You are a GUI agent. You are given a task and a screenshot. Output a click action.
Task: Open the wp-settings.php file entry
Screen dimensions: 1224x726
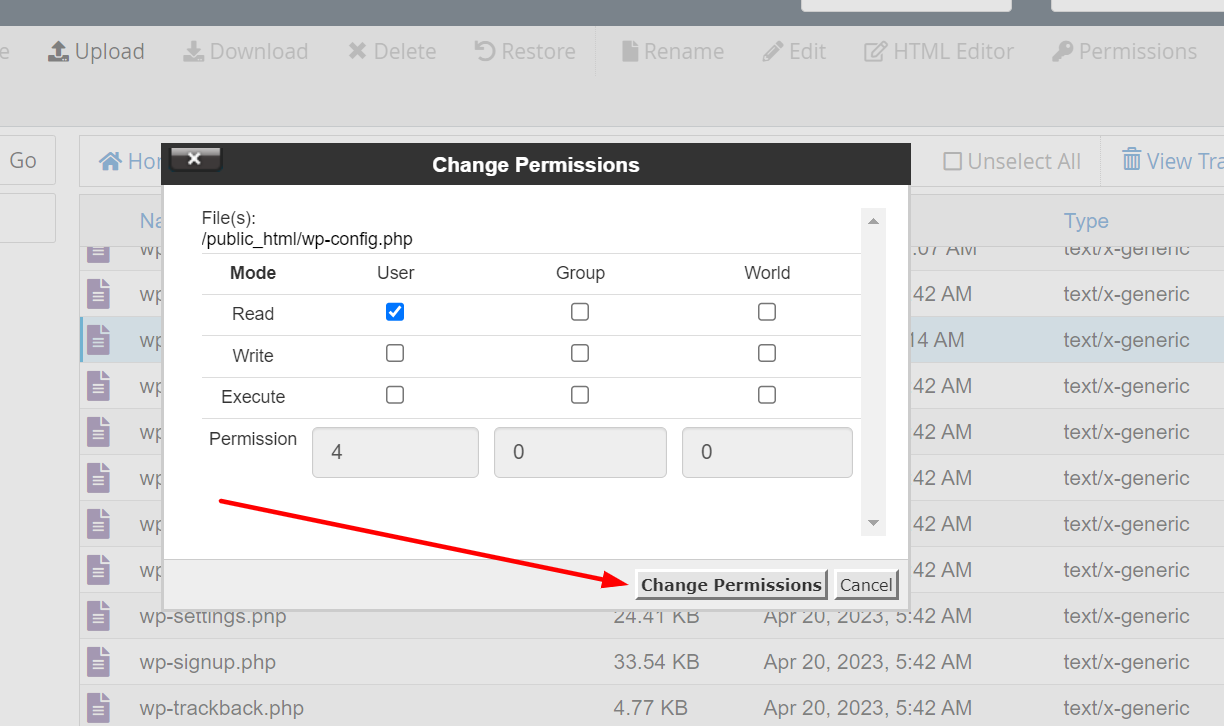[x=212, y=615]
